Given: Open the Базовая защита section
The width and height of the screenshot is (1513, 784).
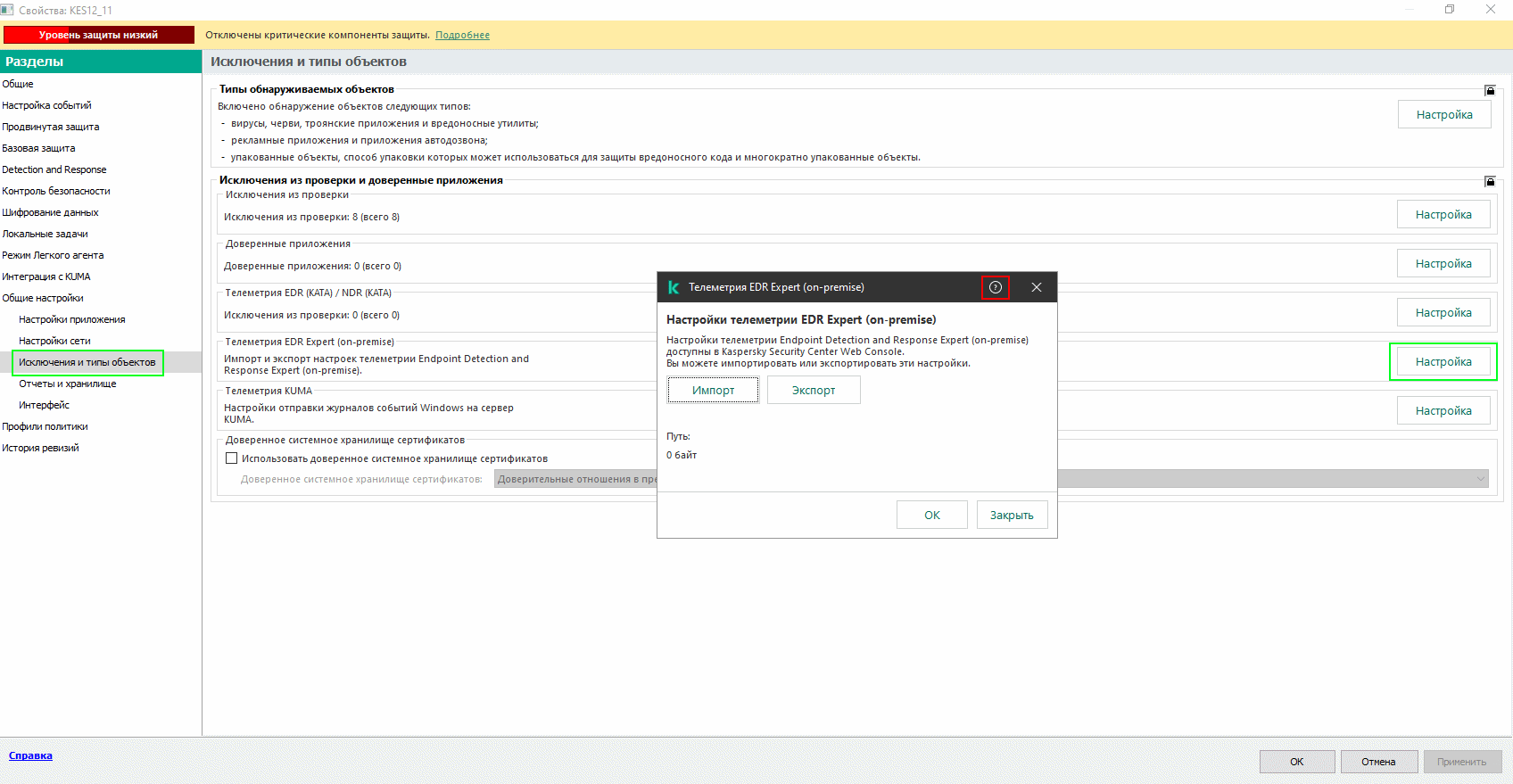Looking at the screenshot, I should coord(38,148).
